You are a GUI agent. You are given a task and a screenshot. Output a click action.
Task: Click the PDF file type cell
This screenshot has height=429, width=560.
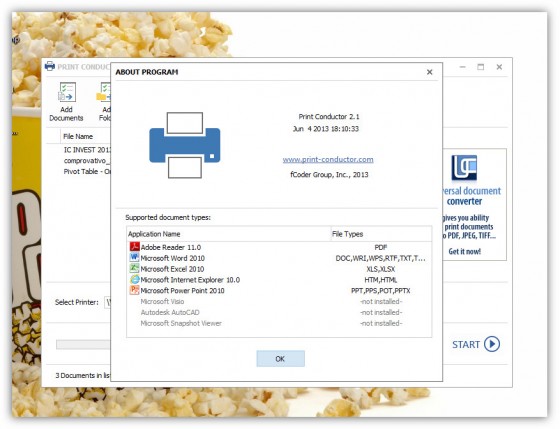click(x=381, y=247)
